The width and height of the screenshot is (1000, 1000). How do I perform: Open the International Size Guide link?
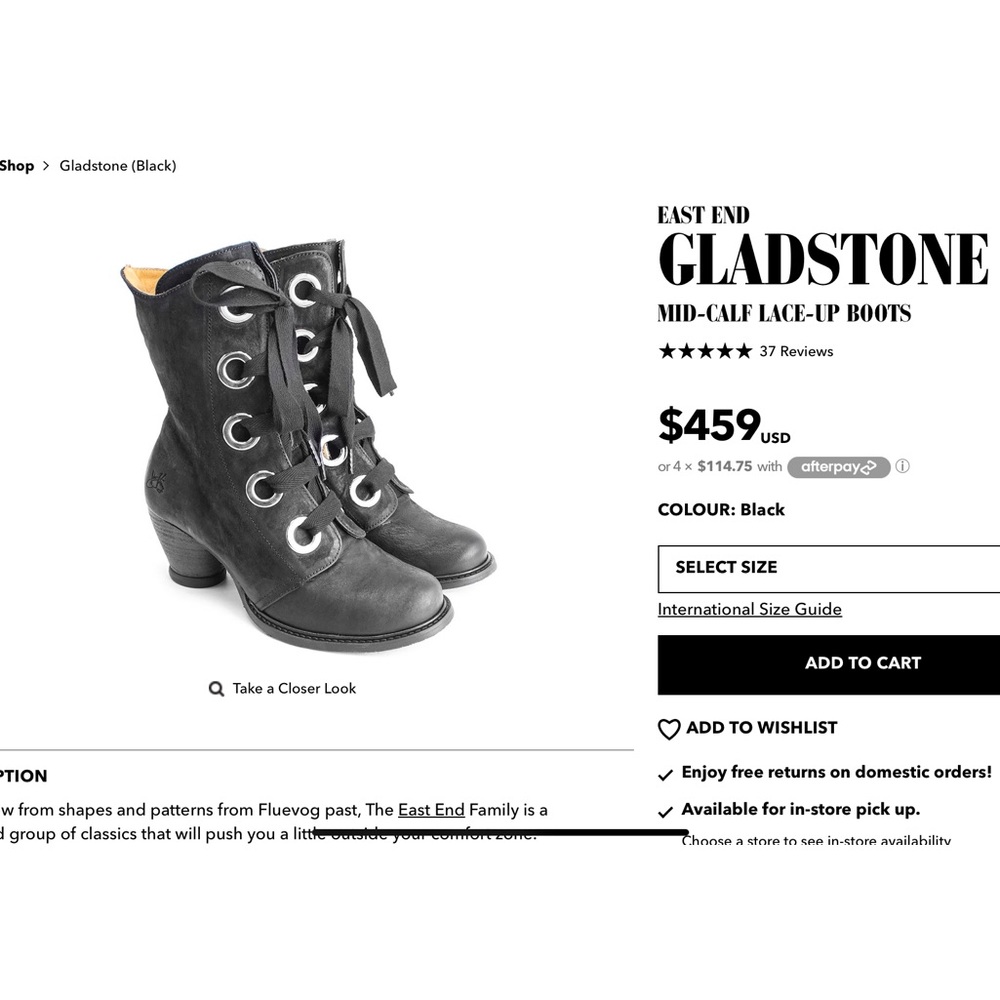pos(749,609)
